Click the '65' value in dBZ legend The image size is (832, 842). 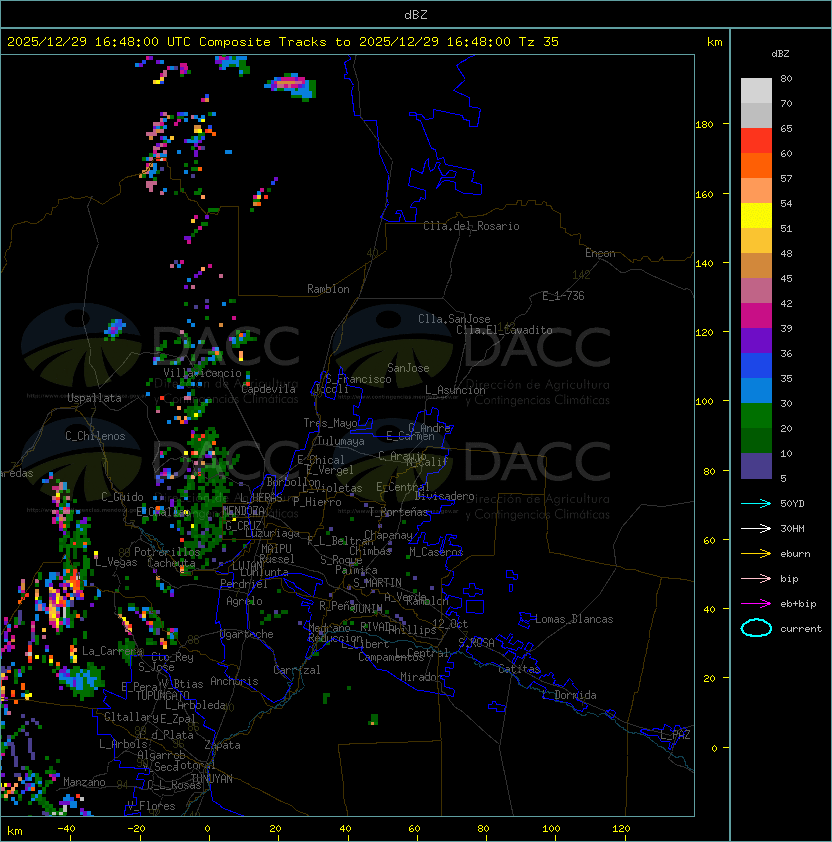pyautogui.click(x=786, y=128)
